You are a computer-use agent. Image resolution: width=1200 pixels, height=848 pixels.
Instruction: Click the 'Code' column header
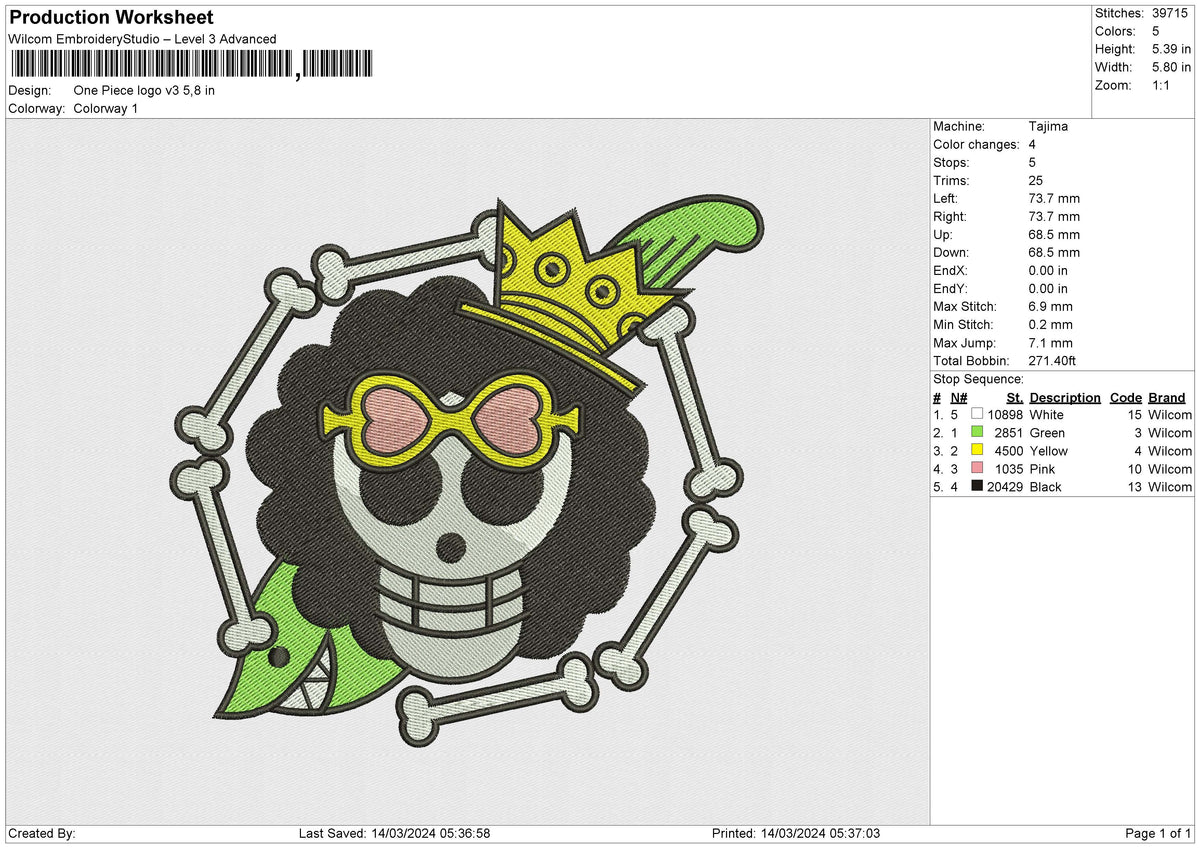click(x=1126, y=397)
